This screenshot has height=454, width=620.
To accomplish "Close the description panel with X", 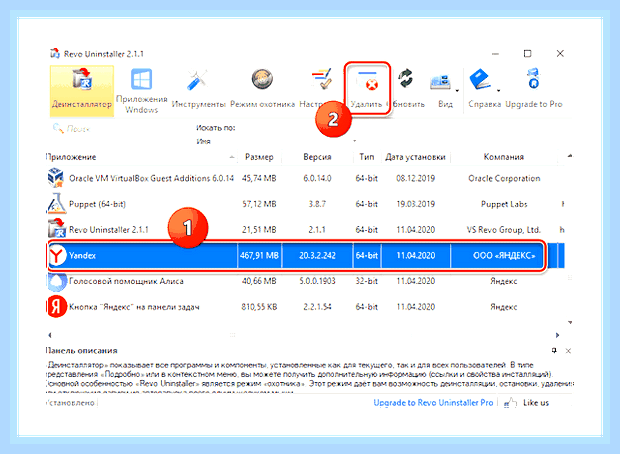I will click(x=568, y=351).
